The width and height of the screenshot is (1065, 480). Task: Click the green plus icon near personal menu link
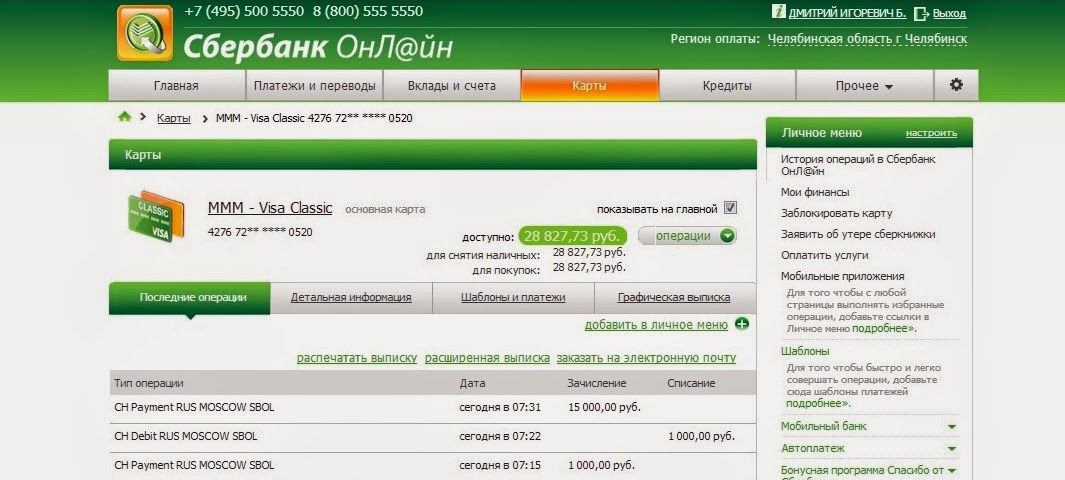coord(742,325)
